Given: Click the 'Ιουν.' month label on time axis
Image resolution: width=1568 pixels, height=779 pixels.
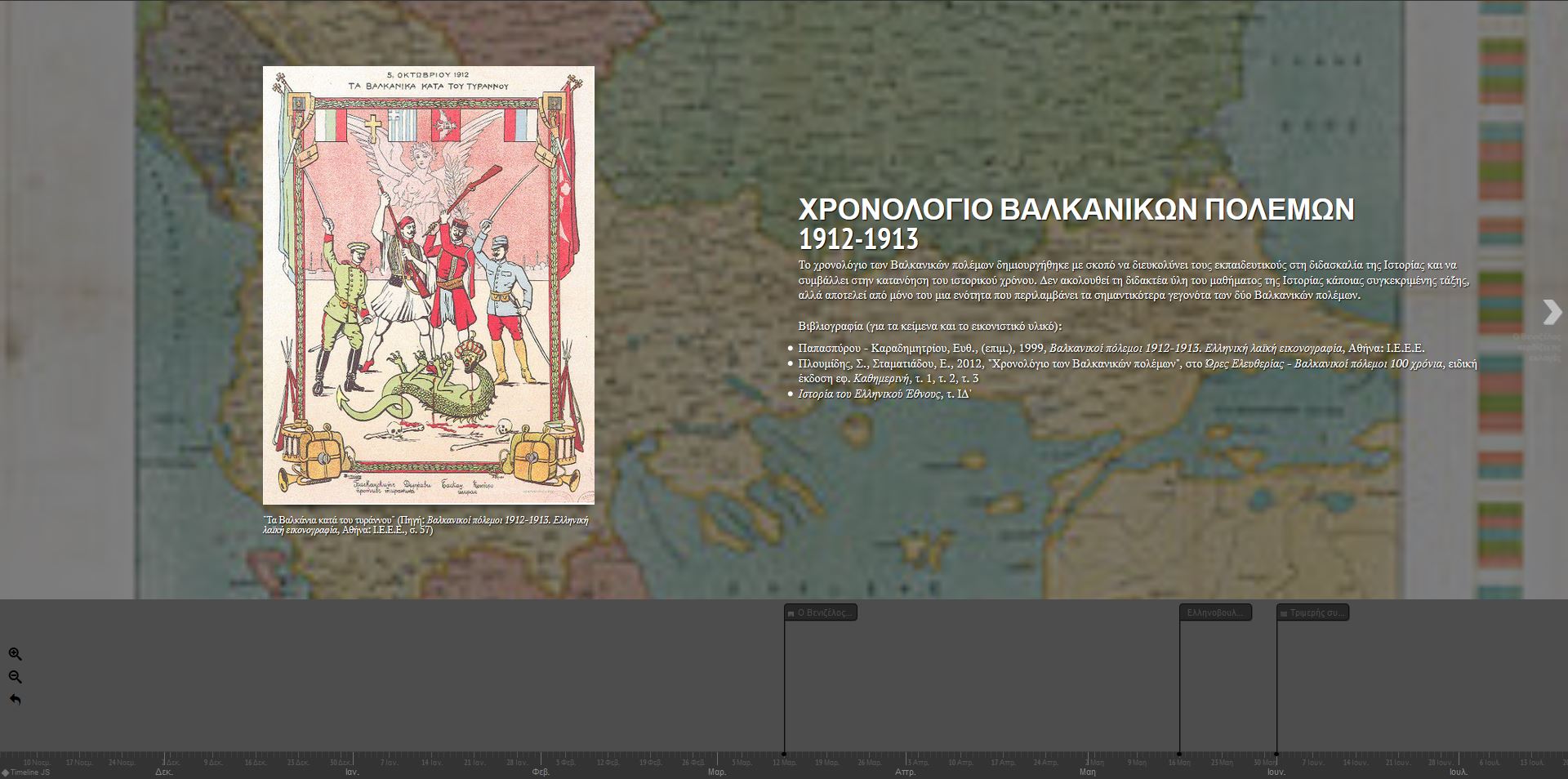Looking at the screenshot, I should [1276, 772].
